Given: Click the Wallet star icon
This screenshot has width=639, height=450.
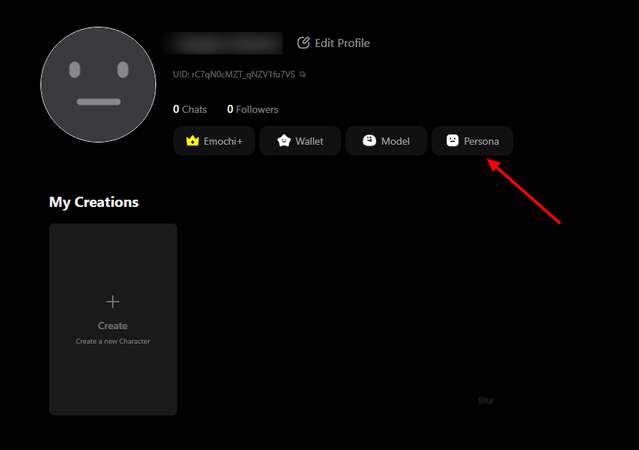Looking at the screenshot, I should 283,141.
